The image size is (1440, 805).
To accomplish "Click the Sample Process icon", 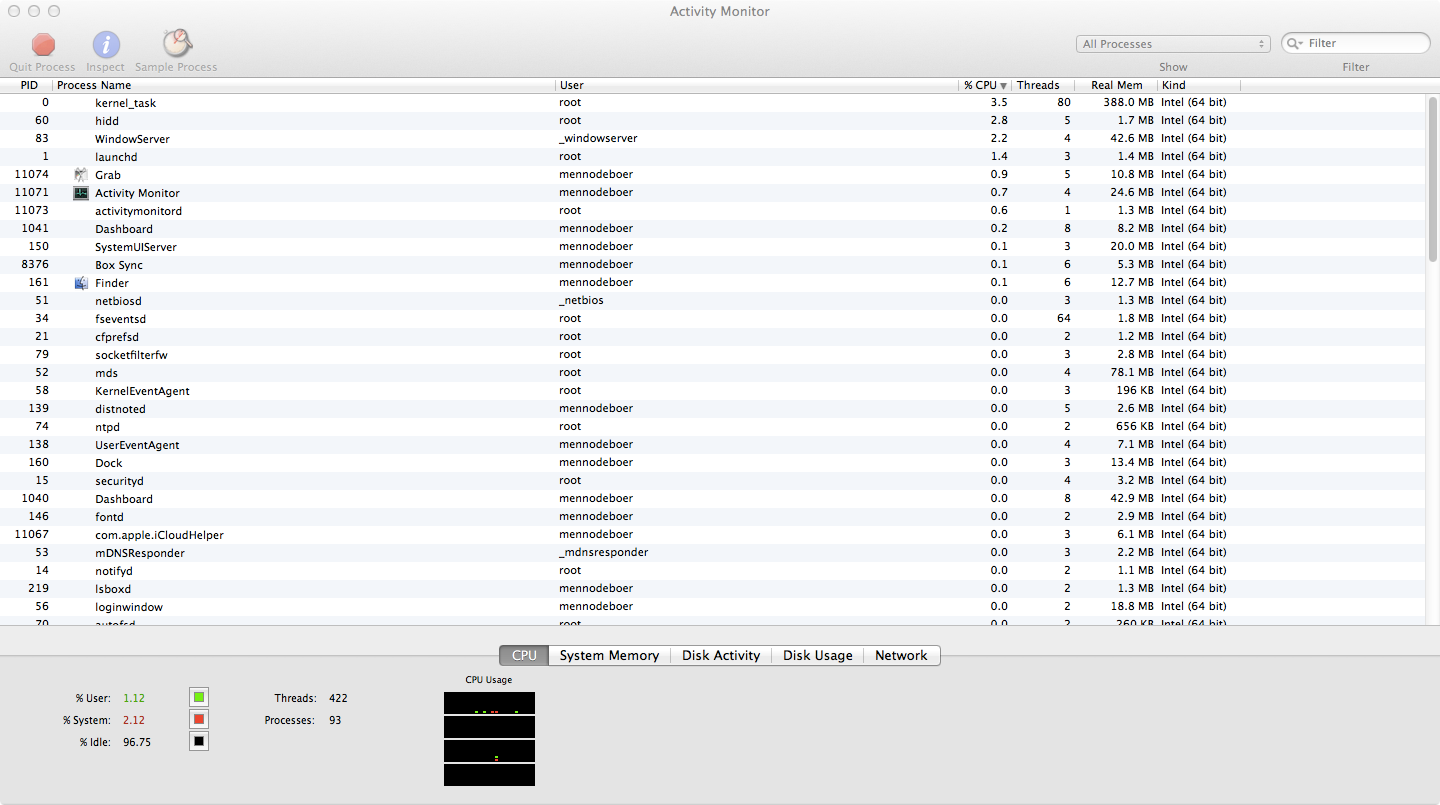I will pyautogui.click(x=177, y=43).
